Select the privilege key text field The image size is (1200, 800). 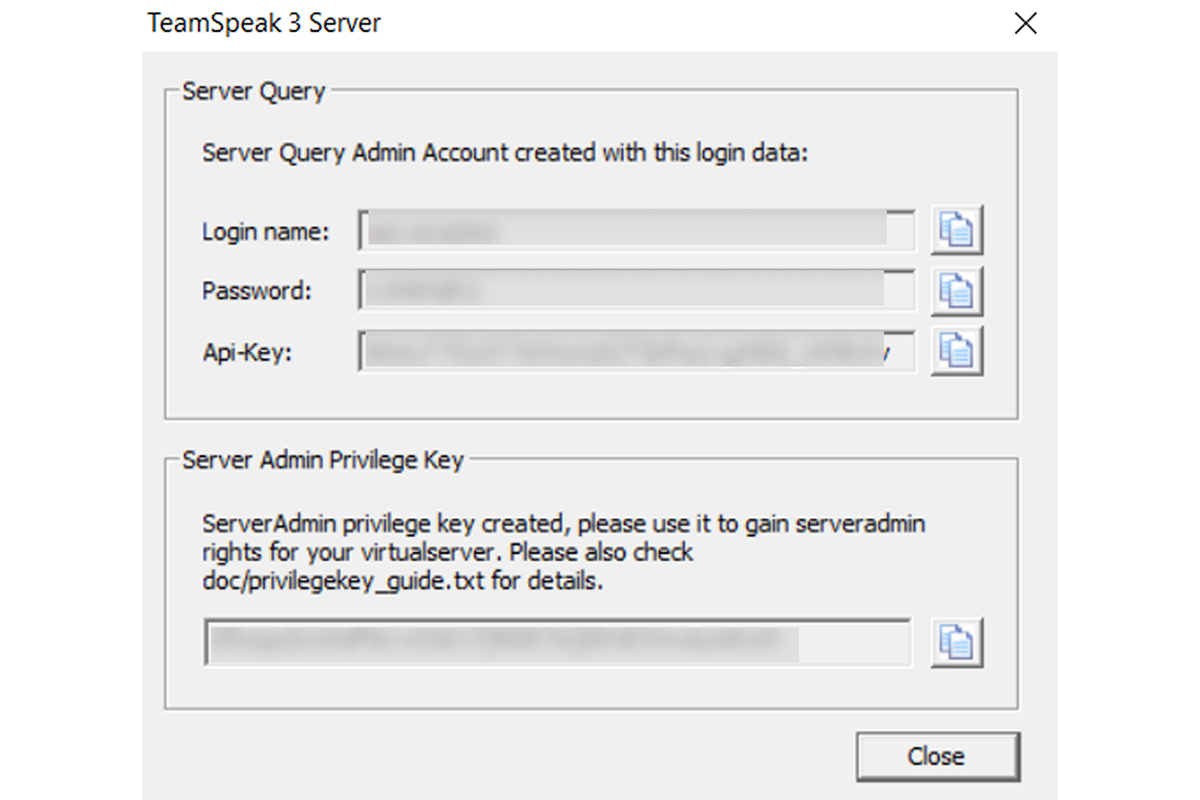[x=556, y=642]
